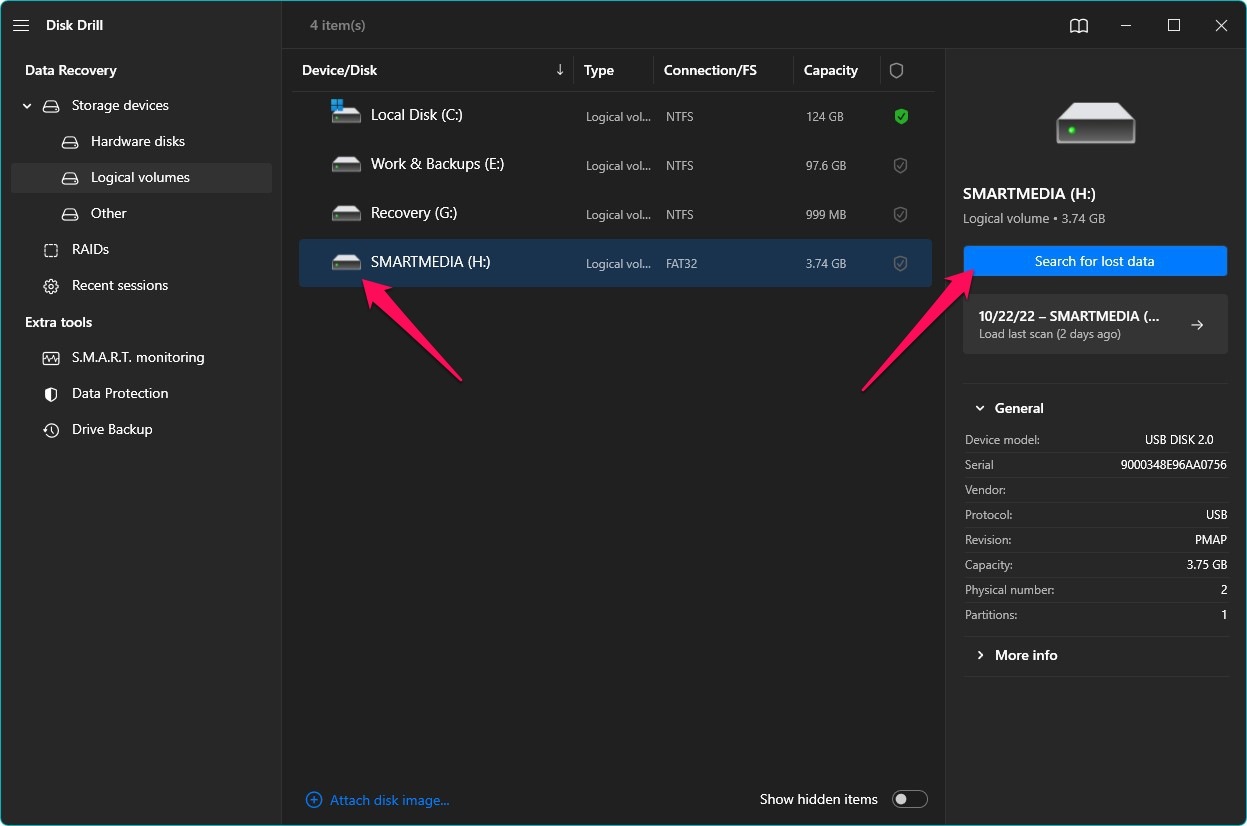Open the hamburger menu next to Disk Drill
Image resolution: width=1247 pixels, height=826 pixels.
[x=21, y=26]
